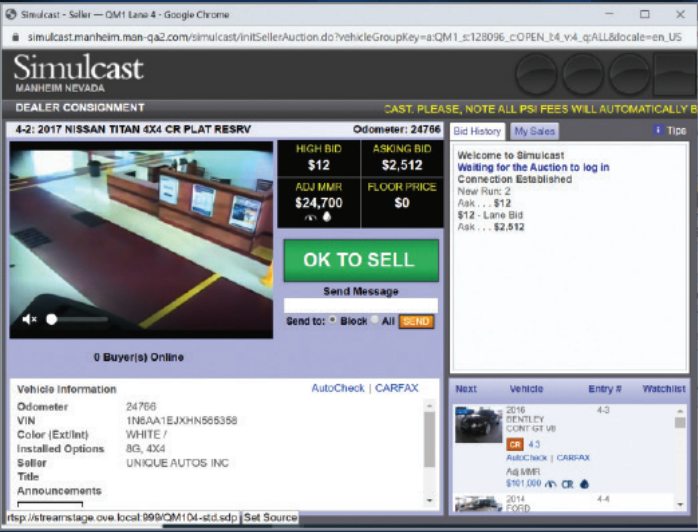Select the Block send-to radio option
This screenshot has width=698, height=532.
point(335,321)
